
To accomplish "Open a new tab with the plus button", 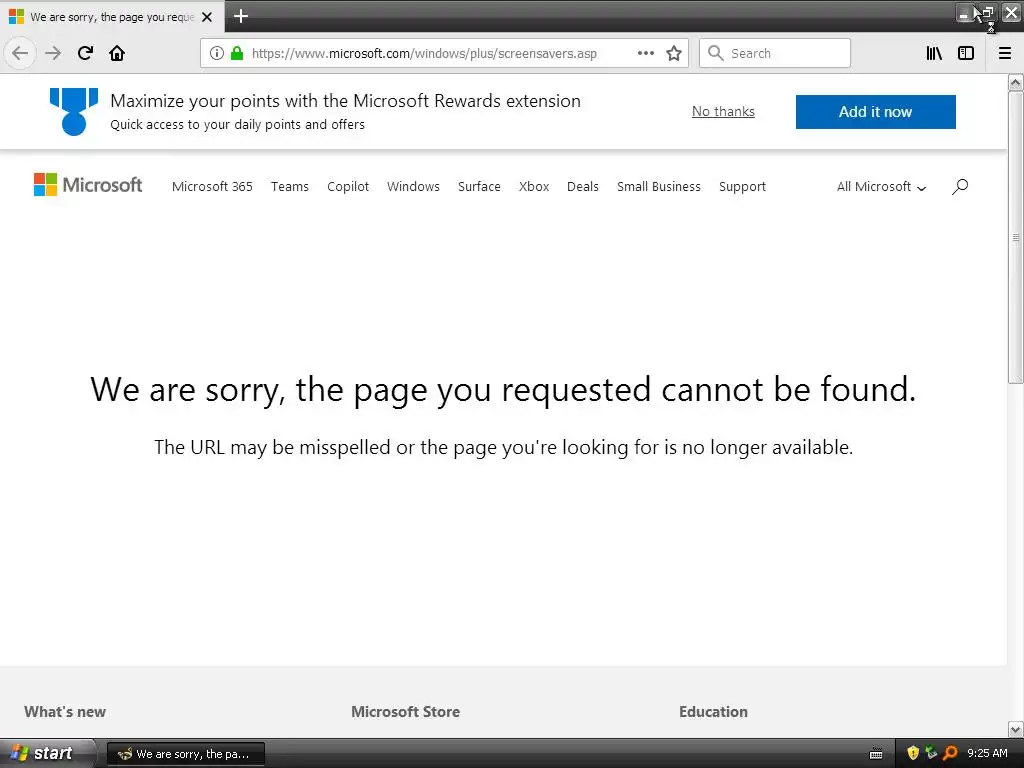I will pyautogui.click(x=241, y=16).
